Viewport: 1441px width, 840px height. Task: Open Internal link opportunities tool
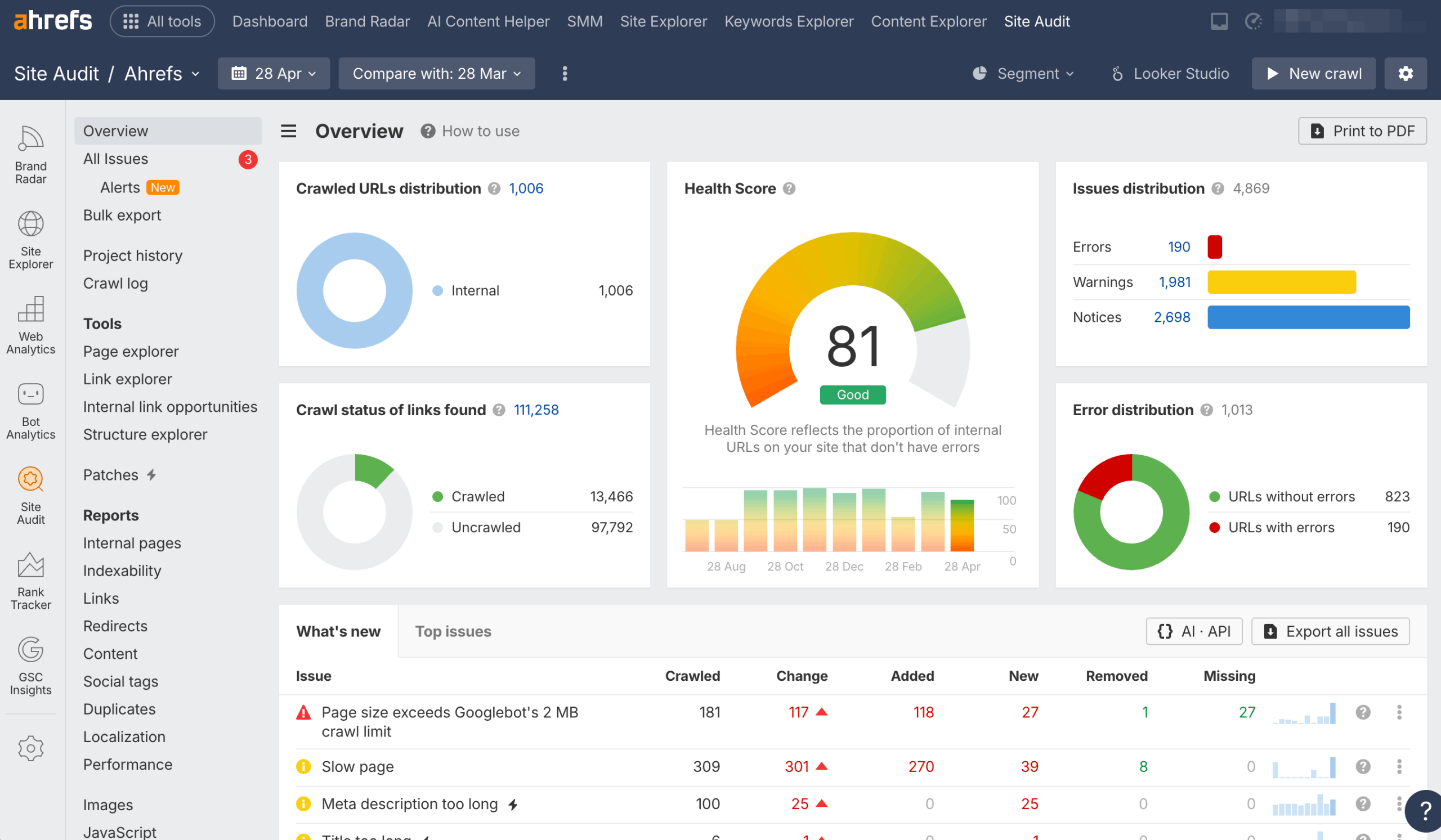(170, 407)
